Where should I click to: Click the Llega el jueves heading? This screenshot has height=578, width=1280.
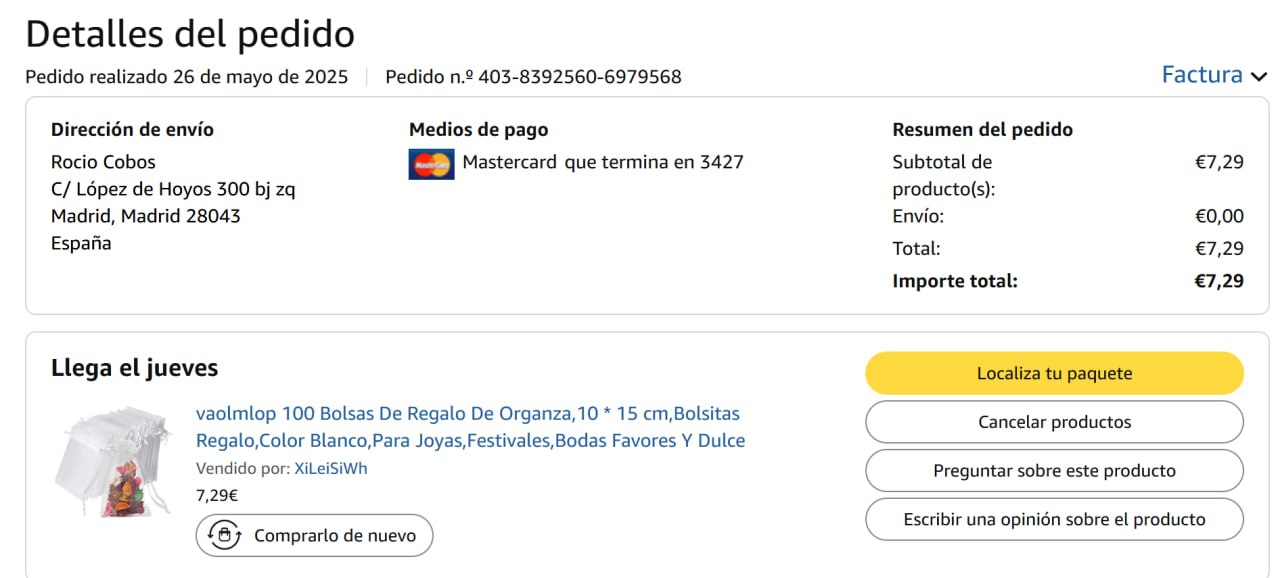[x=134, y=368]
